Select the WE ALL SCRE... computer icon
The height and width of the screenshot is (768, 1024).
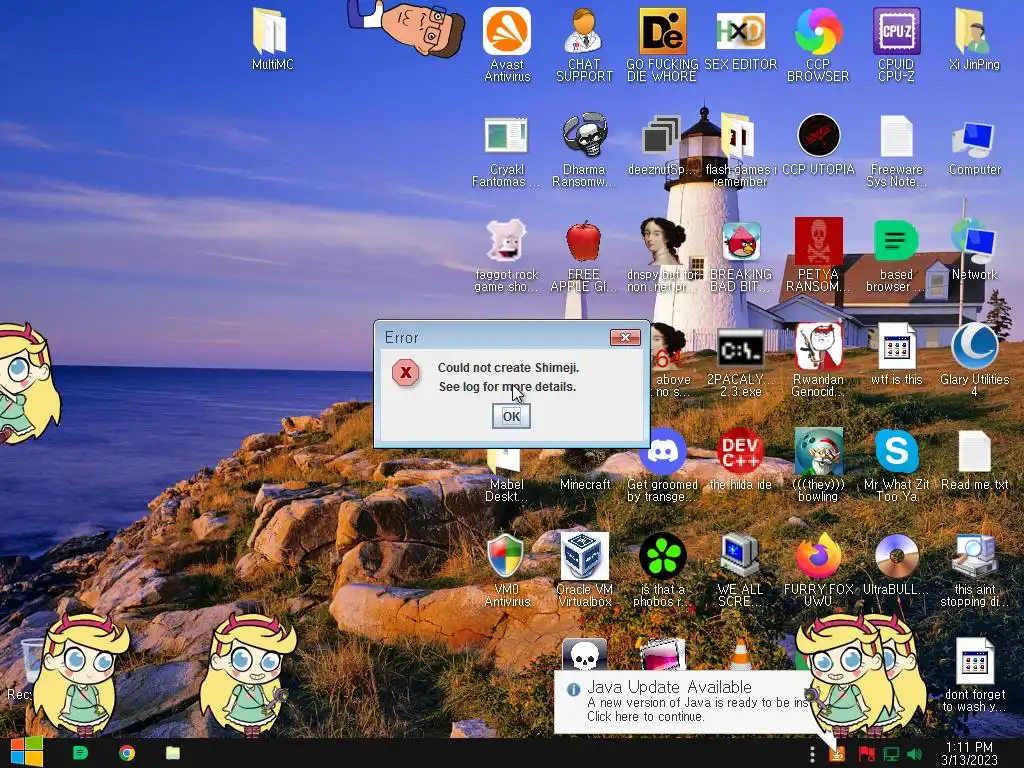pyautogui.click(x=740, y=571)
